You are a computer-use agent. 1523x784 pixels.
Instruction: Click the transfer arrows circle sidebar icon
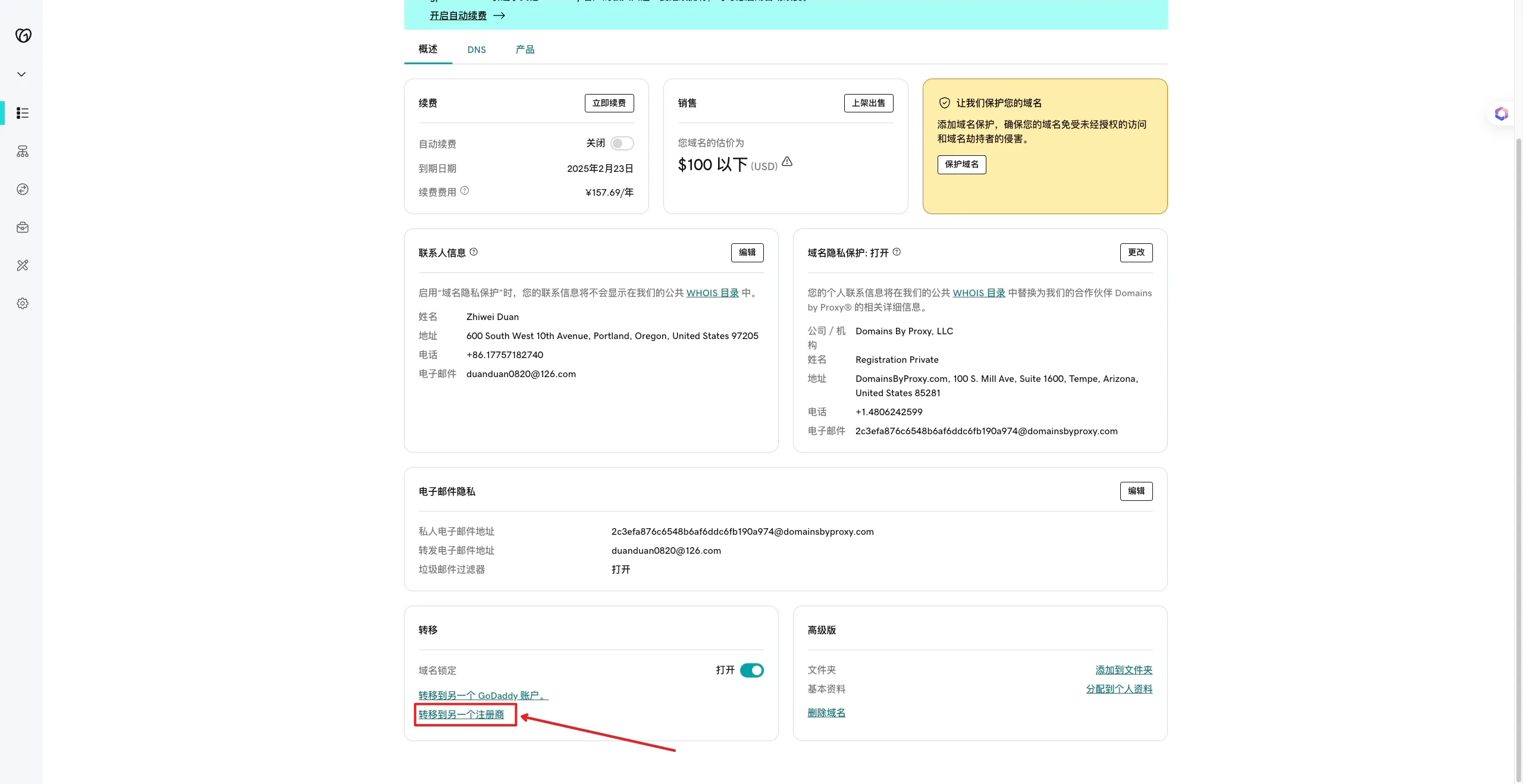(x=23, y=189)
